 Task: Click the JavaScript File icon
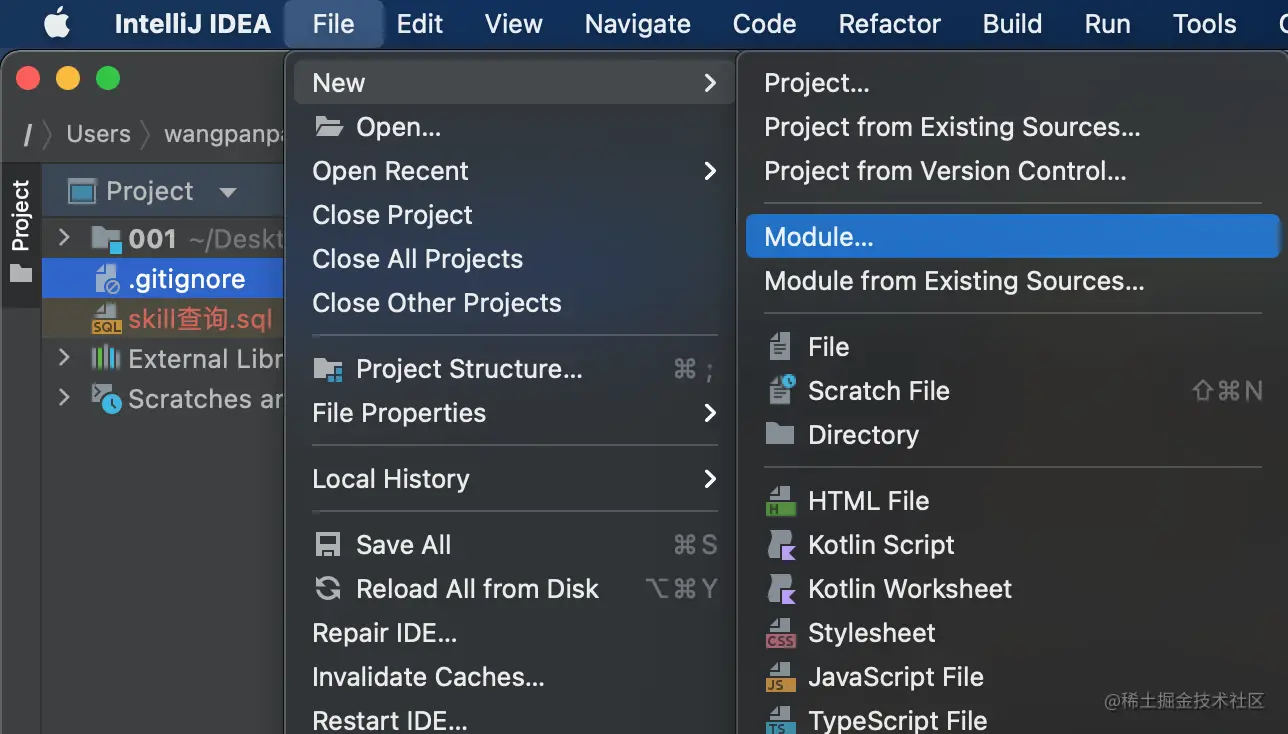tap(780, 677)
